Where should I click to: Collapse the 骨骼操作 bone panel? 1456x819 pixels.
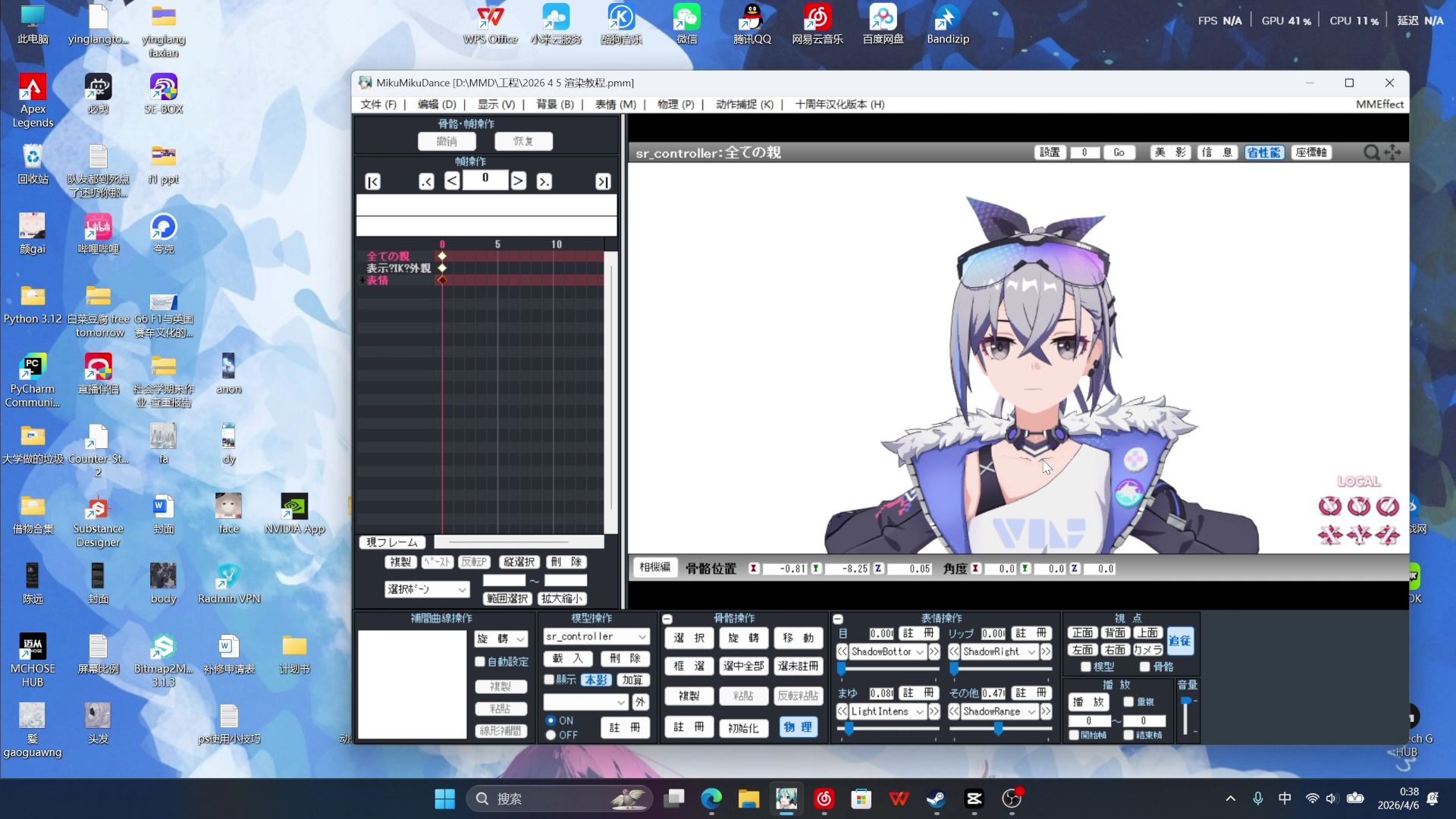click(667, 619)
